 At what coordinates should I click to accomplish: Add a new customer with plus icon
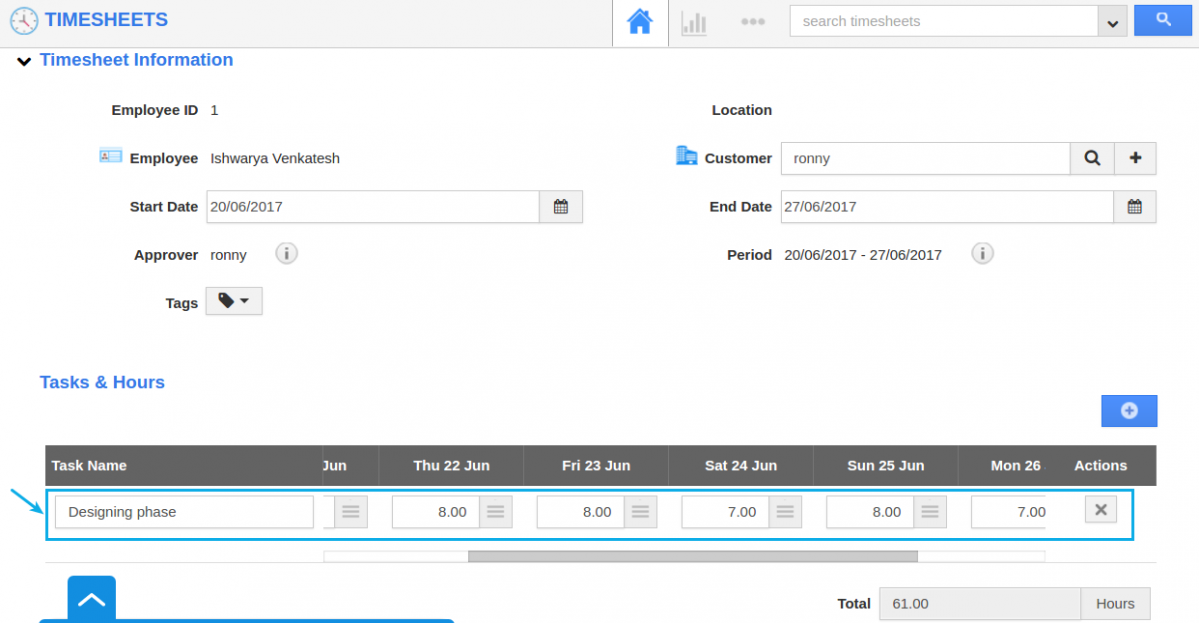(x=1135, y=158)
